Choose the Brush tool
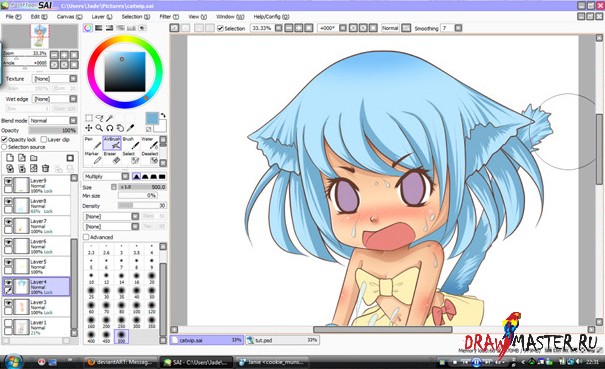 tap(131, 143)
